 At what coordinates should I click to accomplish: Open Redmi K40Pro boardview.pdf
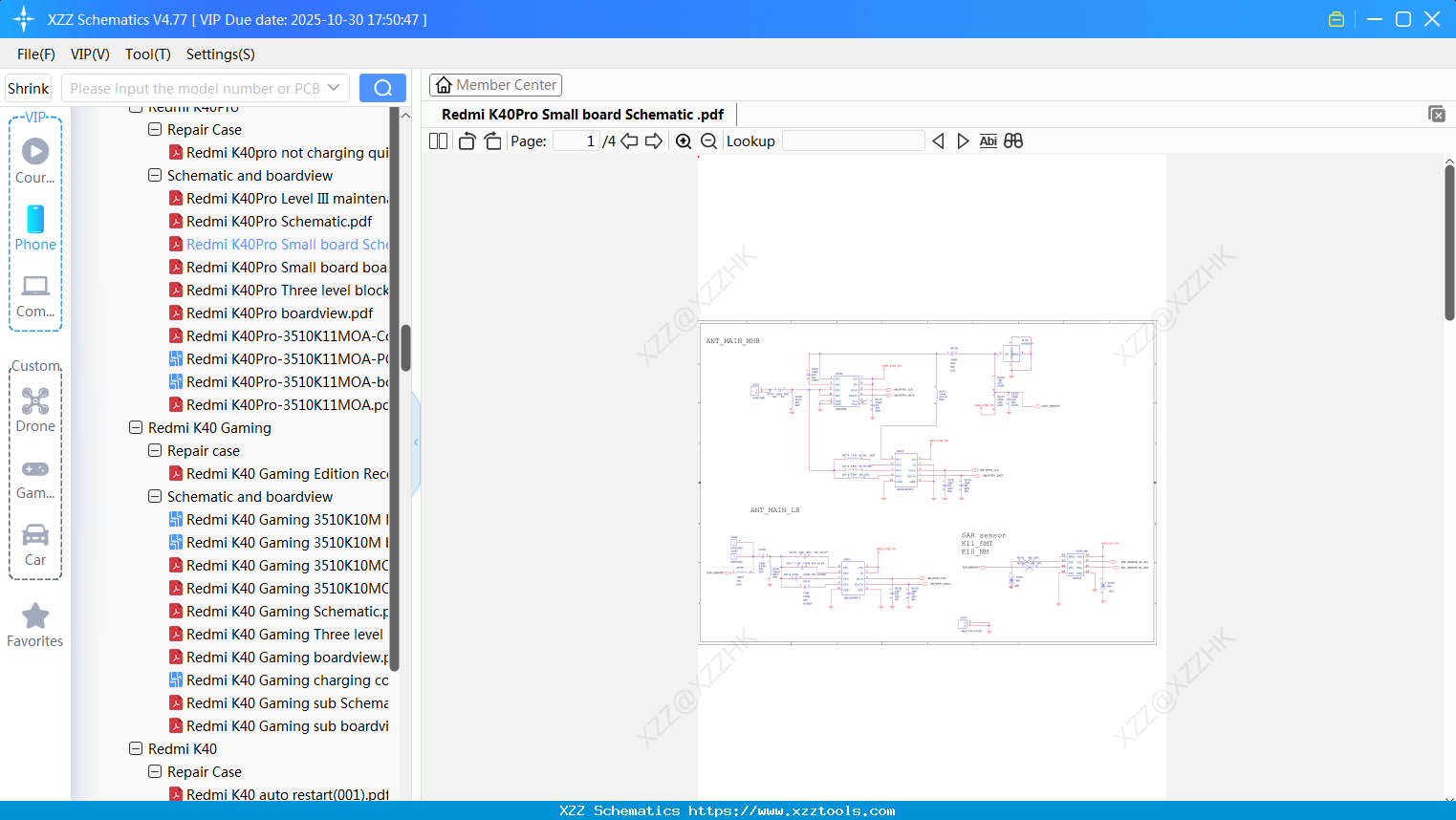point(271,313)
